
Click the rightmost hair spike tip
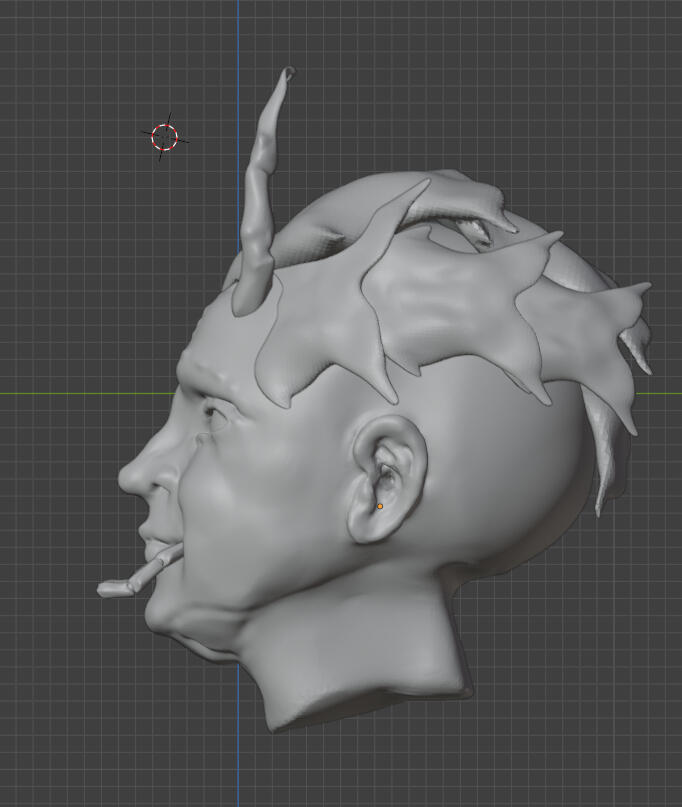(x=648, y=287)
